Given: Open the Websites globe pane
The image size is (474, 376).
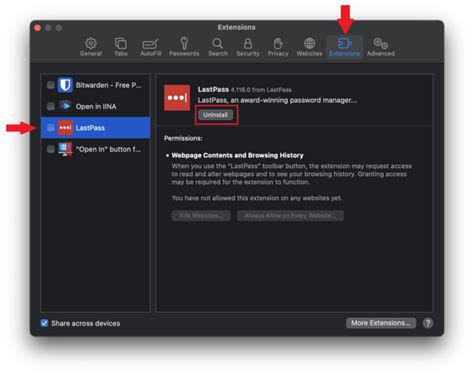Looking at the screenshot, I should click(x=309, y=47).
